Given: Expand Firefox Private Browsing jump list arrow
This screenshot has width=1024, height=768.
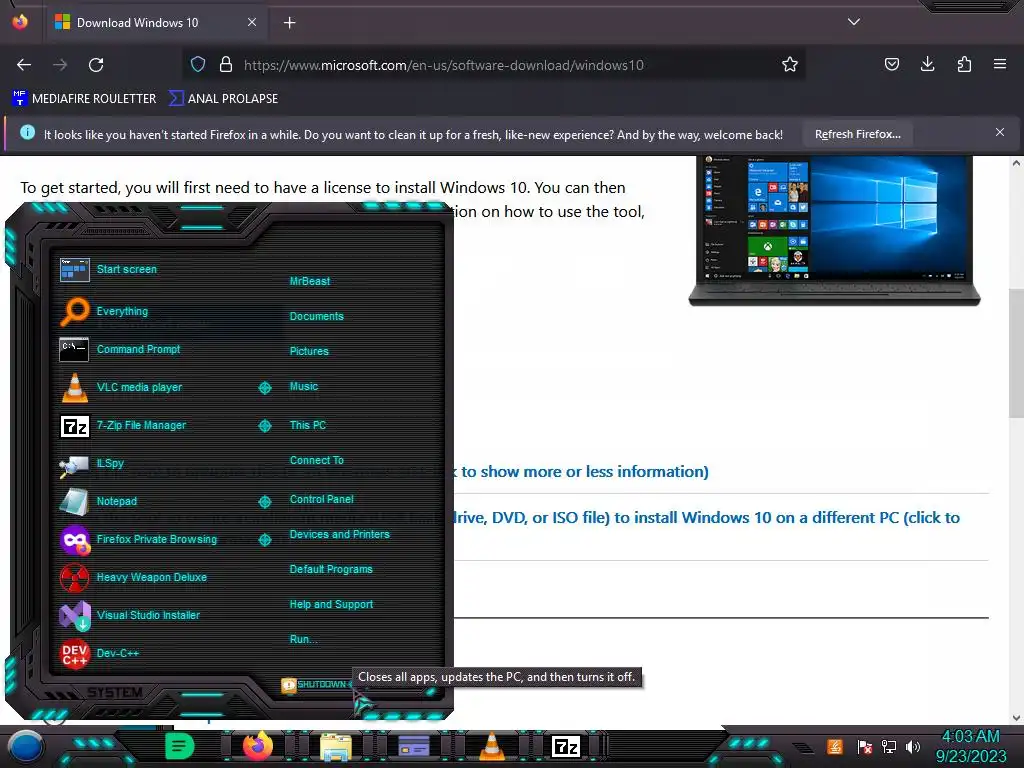Looking at the screenshot, I should tap(264, 539).
